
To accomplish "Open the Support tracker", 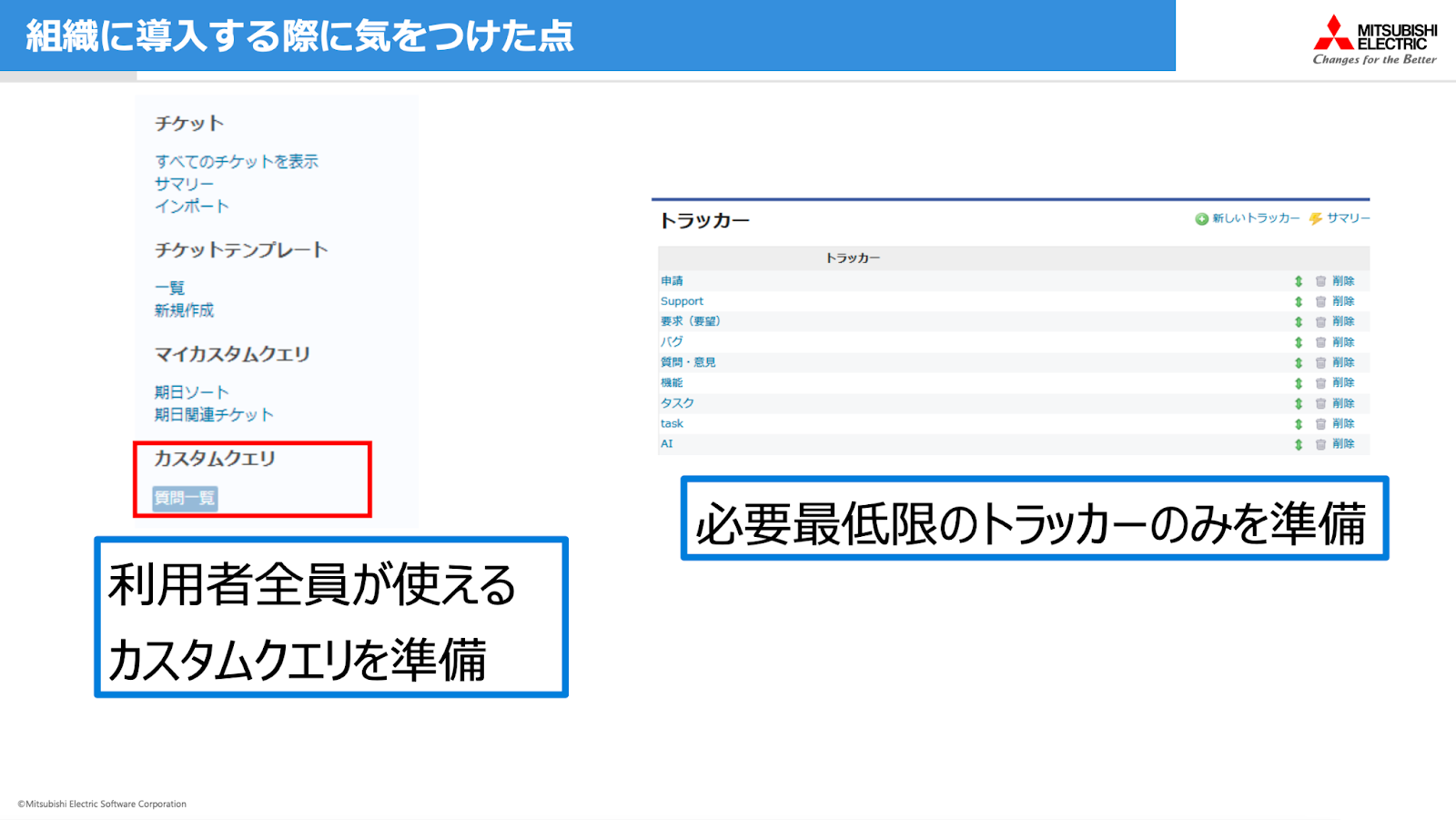I will tap(682, 301).
